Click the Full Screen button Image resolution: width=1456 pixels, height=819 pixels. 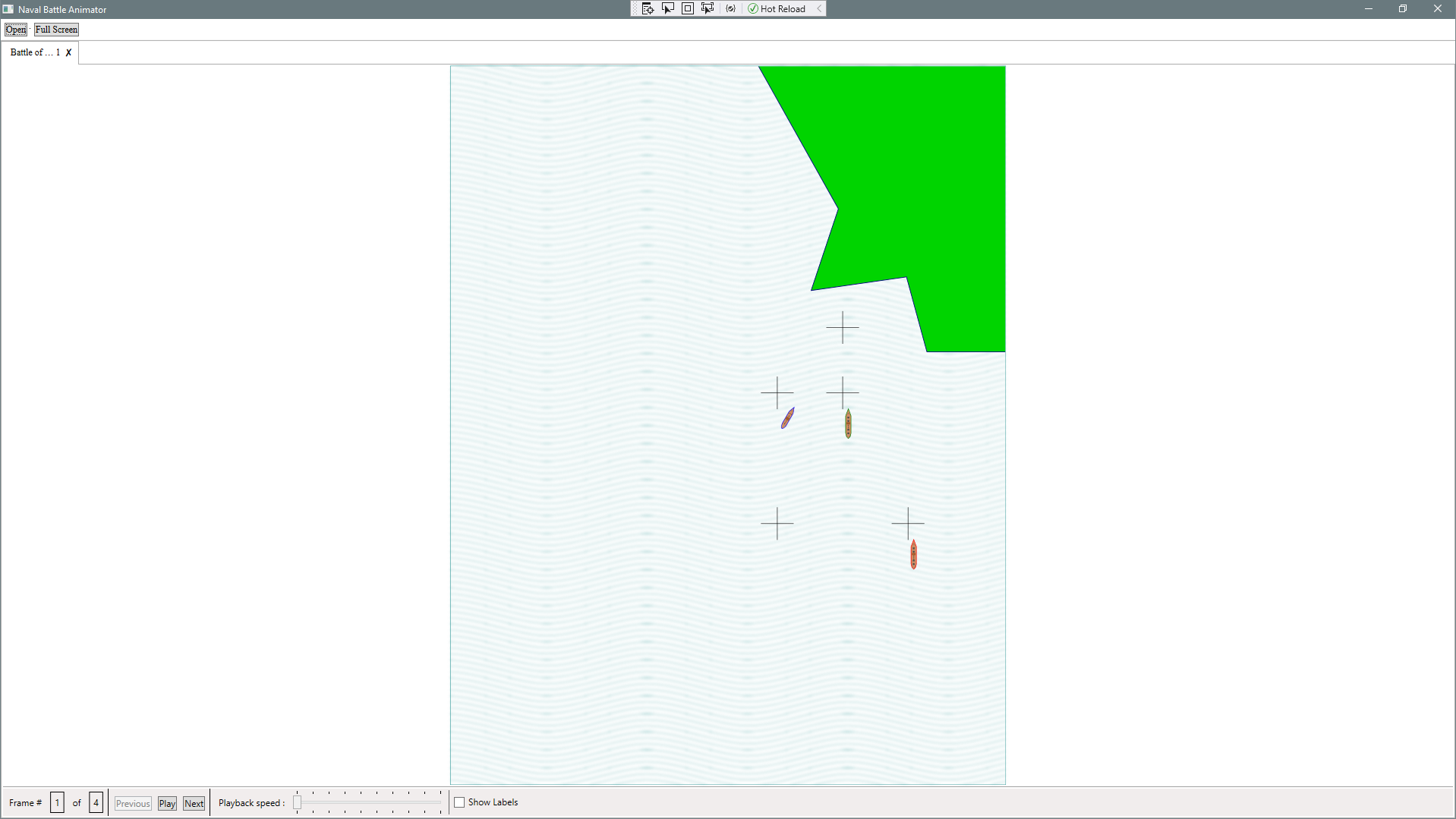coord(56,30)
